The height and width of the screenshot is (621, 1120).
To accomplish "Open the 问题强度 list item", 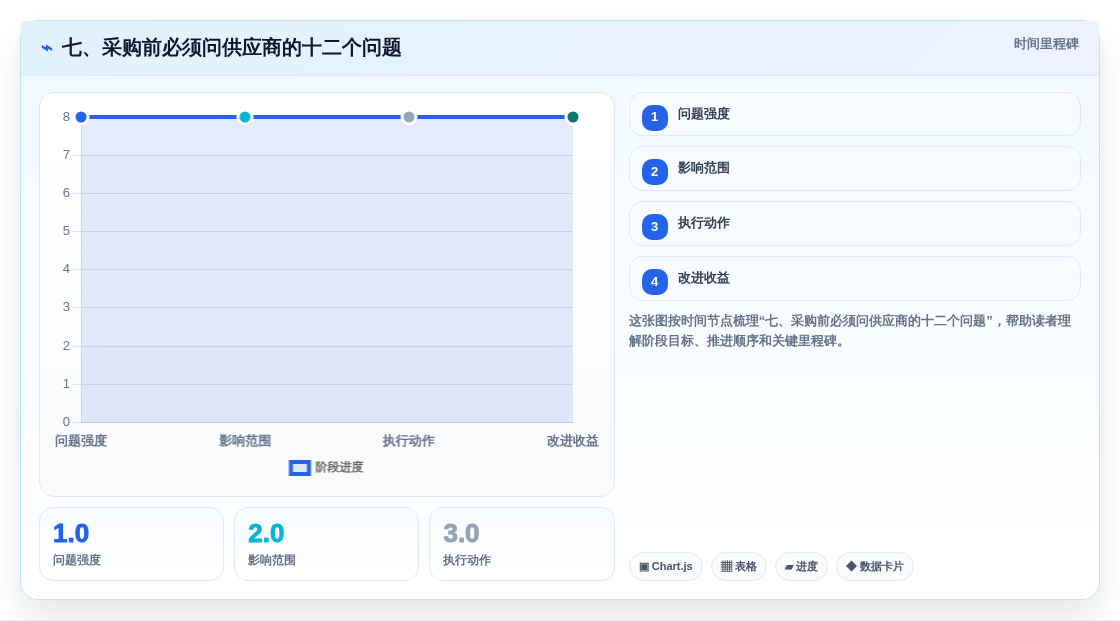I will click(x=854, y=114).
